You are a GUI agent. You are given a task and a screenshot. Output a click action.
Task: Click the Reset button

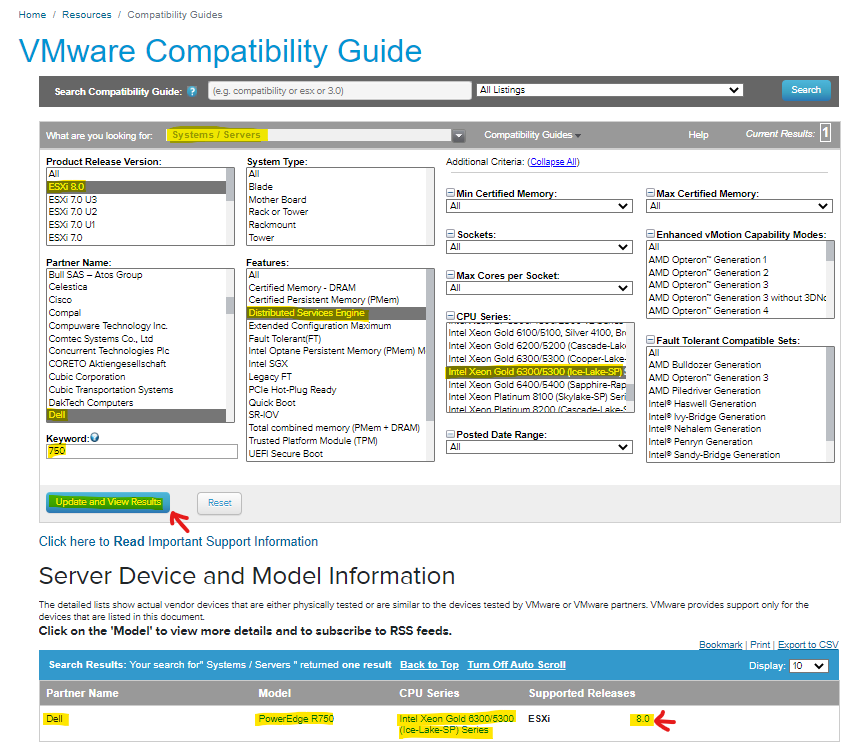click(219, 503)
